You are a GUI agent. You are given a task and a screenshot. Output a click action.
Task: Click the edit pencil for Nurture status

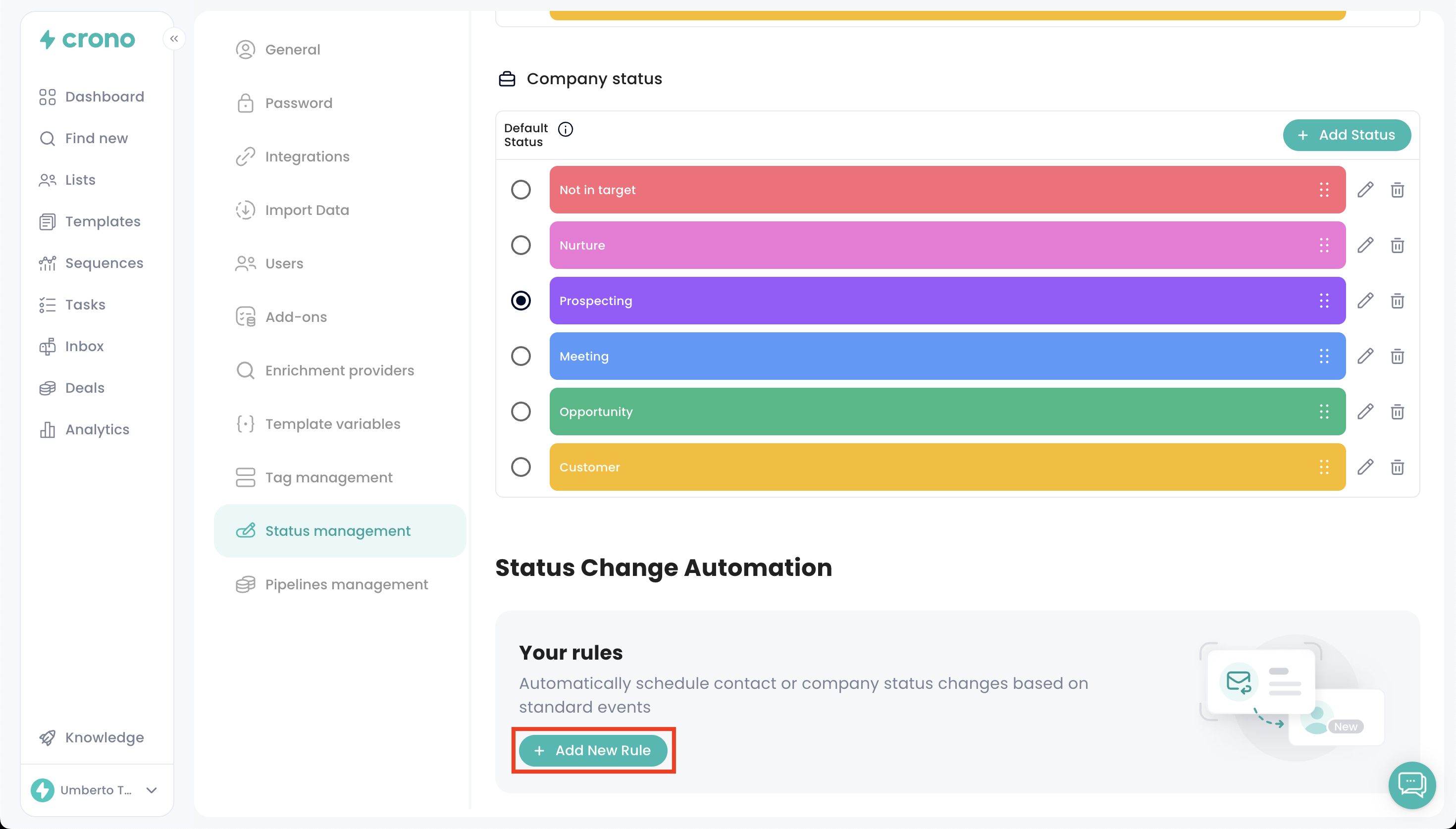[x=1365, y=245]
